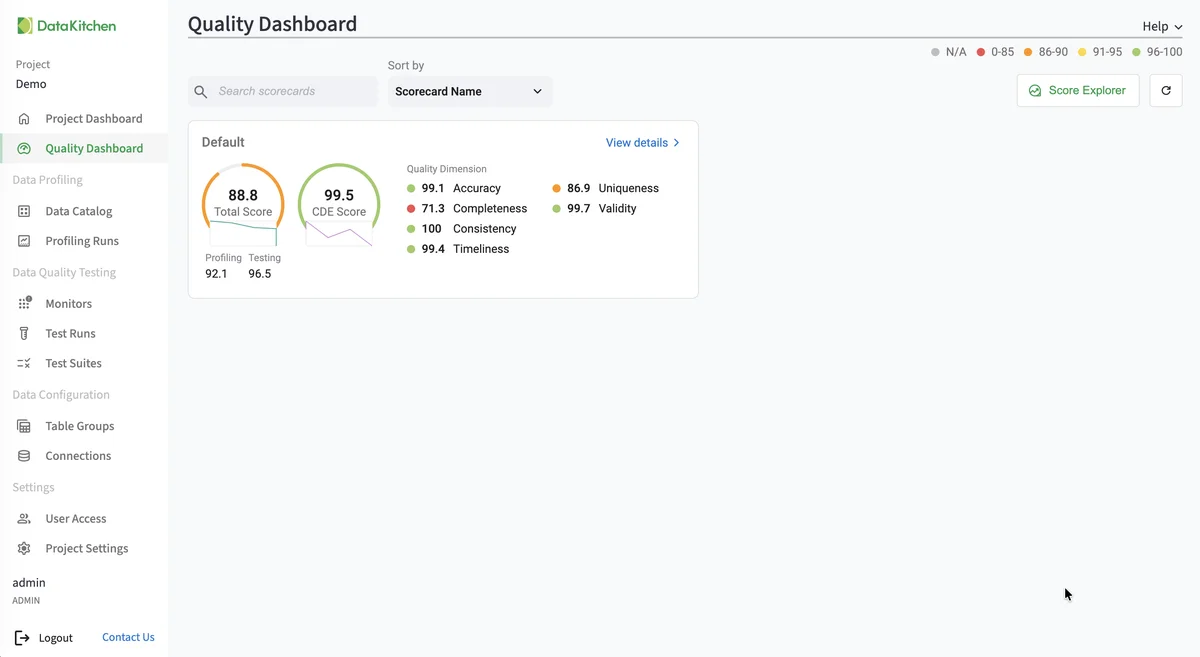The height and width of the screenshot is (657, 1200).
Task: Open the Connections page
Action: [x=78, y=456]
